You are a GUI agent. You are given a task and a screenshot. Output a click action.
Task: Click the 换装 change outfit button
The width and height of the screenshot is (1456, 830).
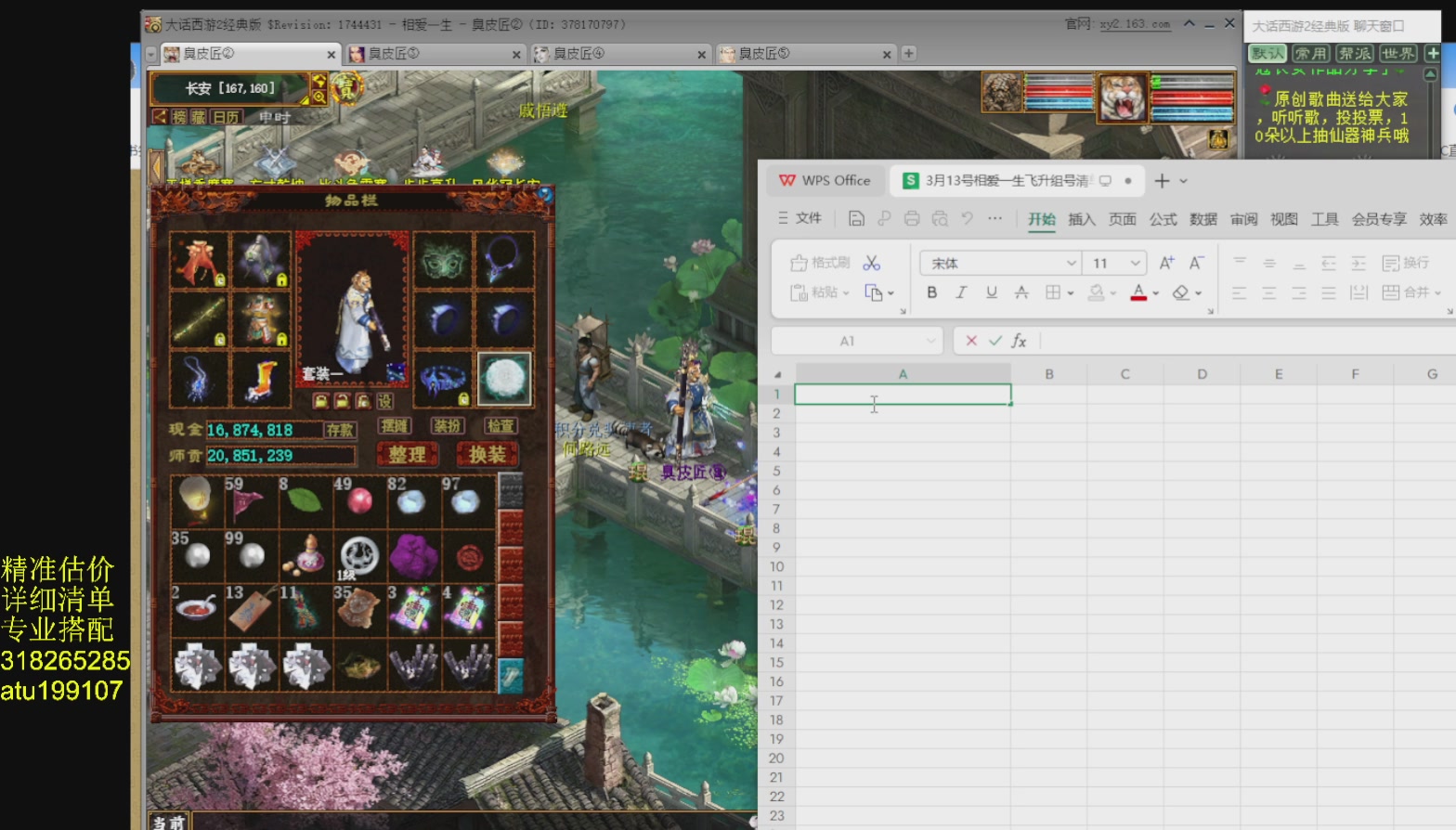point(487,455)
